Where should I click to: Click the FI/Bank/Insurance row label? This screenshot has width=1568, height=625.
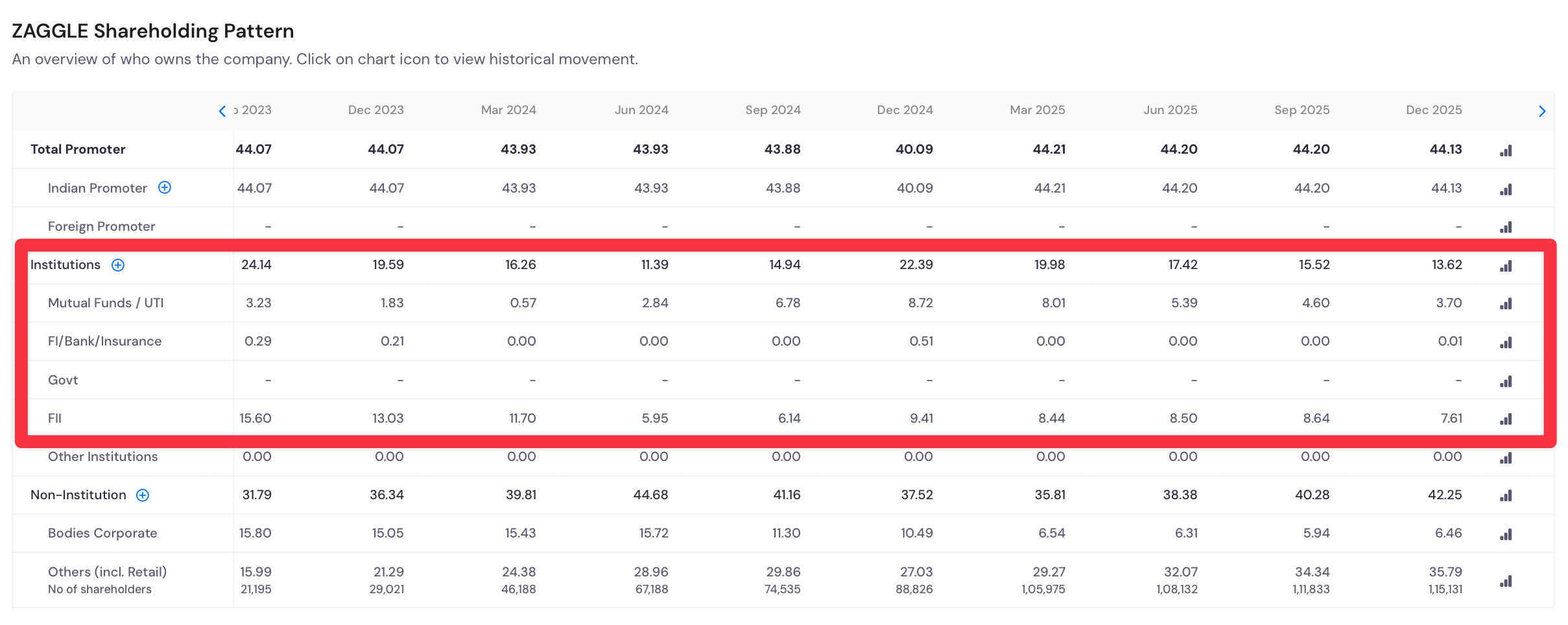(x=104, y=341)
